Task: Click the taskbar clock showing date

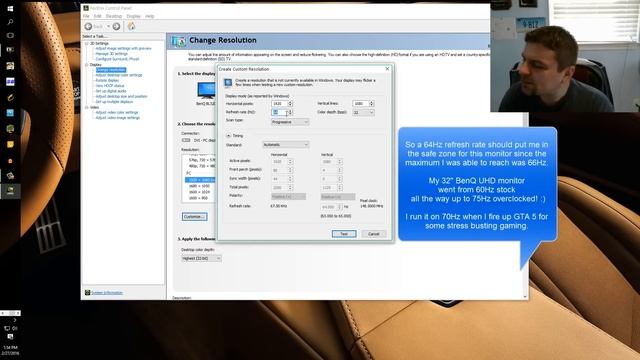Action: (10, 350)
